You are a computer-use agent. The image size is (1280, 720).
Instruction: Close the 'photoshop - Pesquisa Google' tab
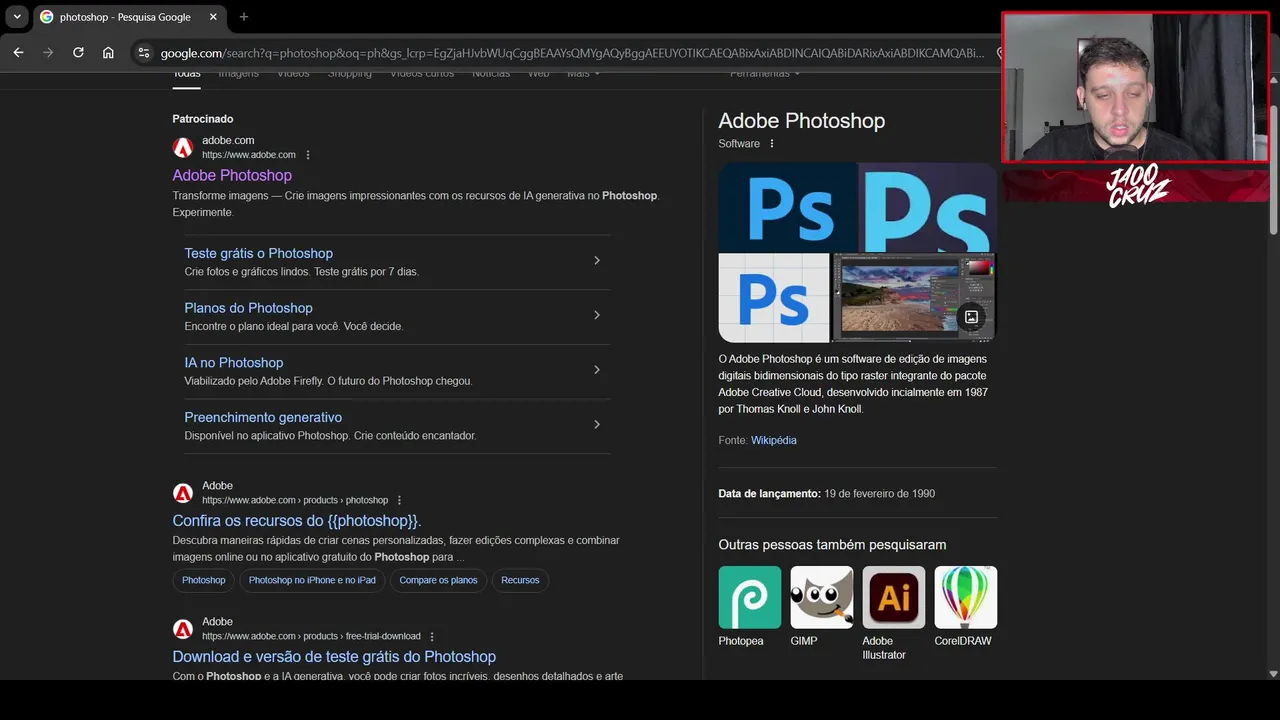coord(213,17)
